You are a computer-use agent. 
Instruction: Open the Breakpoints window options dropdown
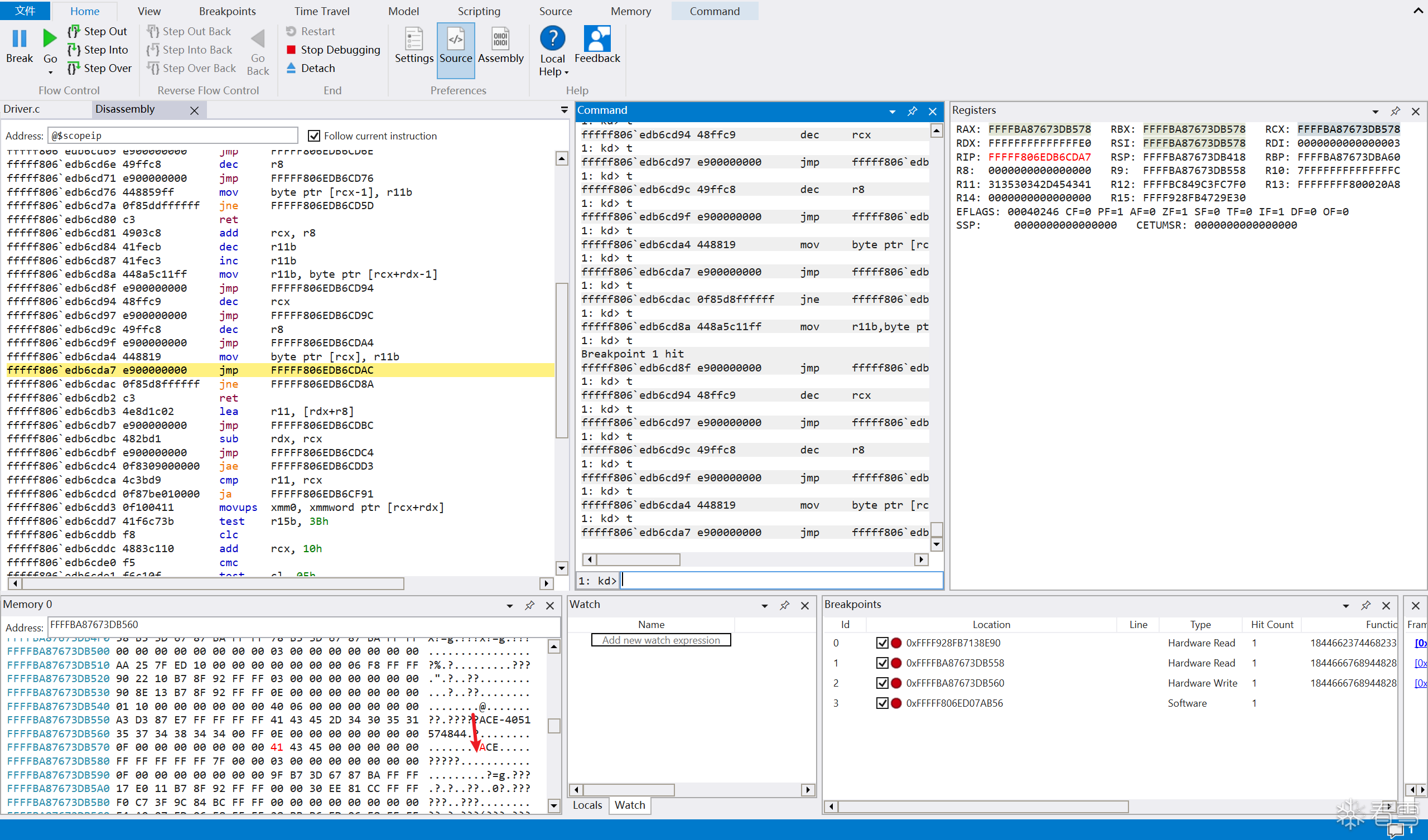click(x=1346, y=605)
